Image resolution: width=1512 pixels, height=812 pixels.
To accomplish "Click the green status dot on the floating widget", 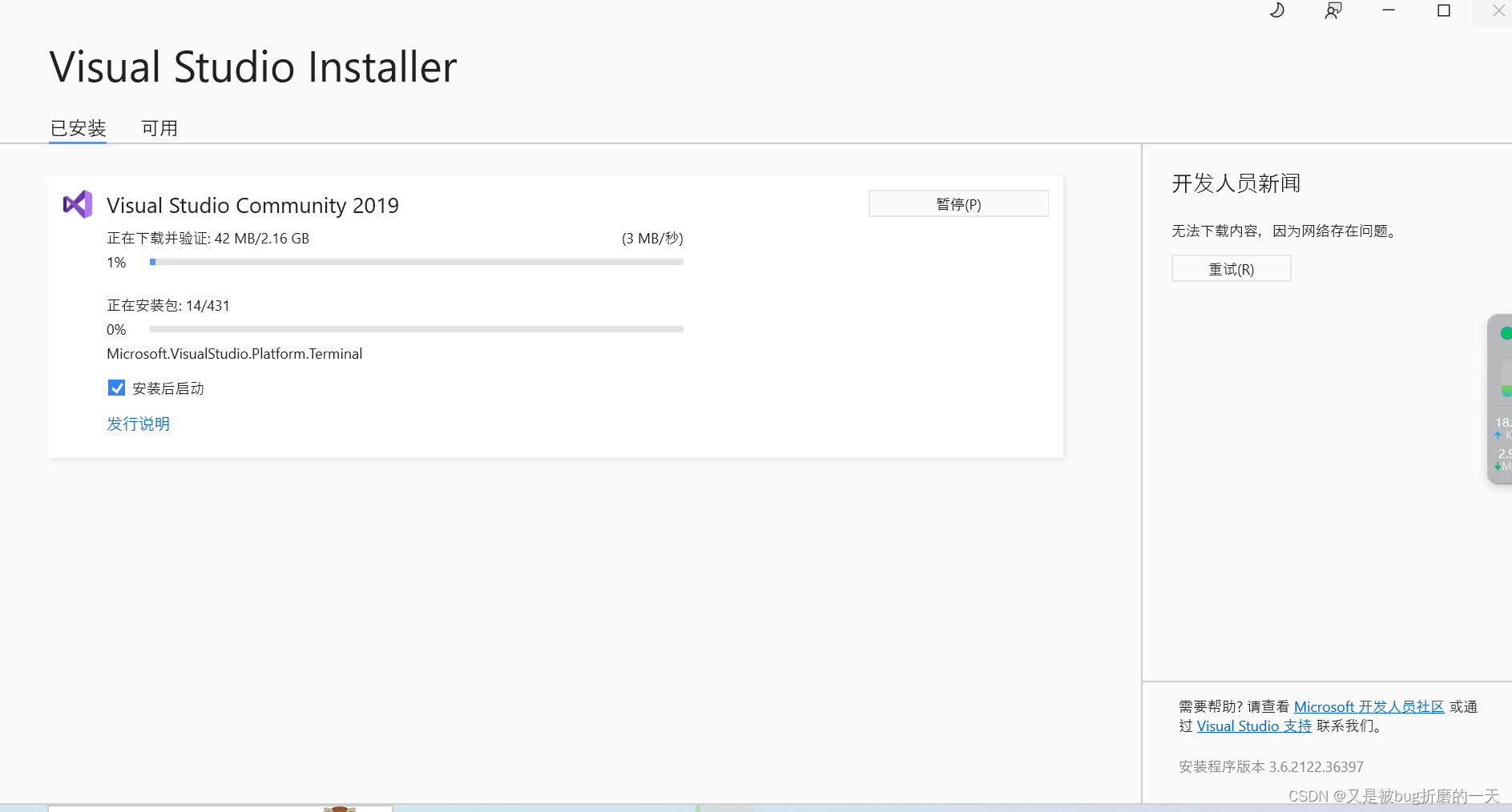I will point(1505,333).
